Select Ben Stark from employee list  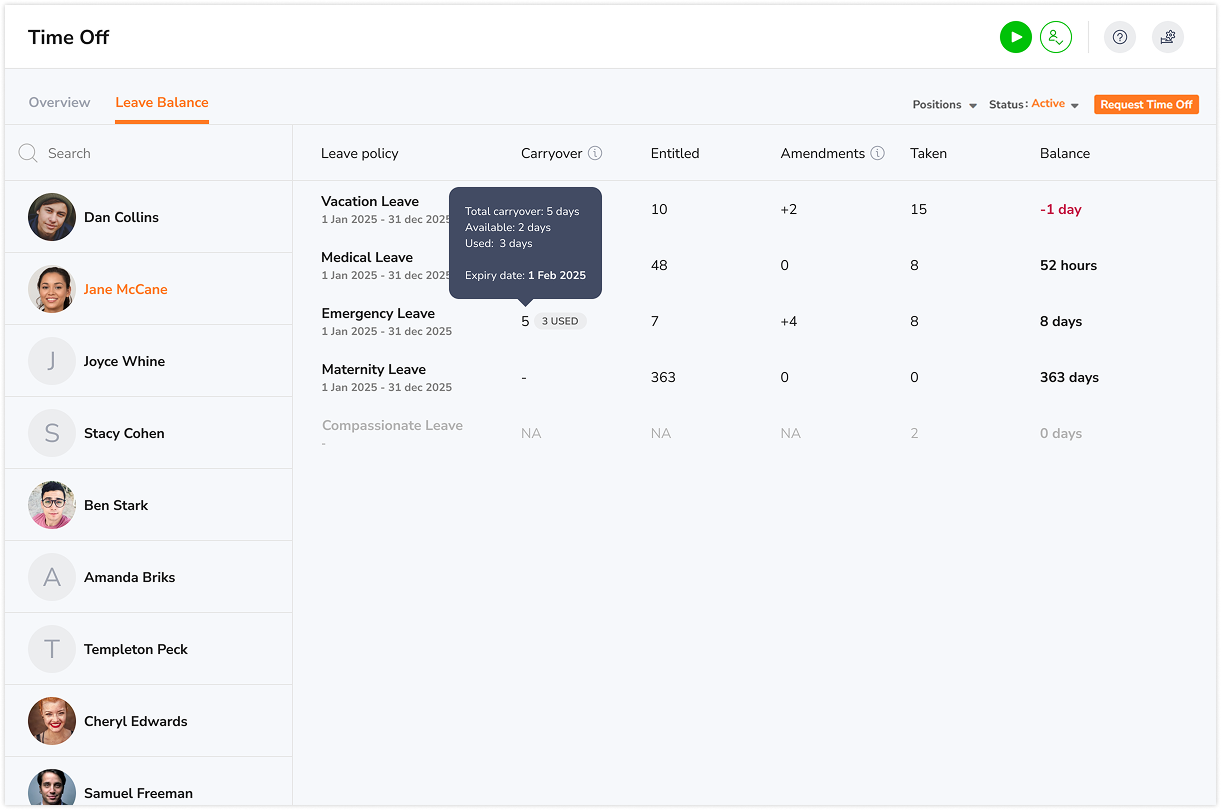click(x=116, y=505)
